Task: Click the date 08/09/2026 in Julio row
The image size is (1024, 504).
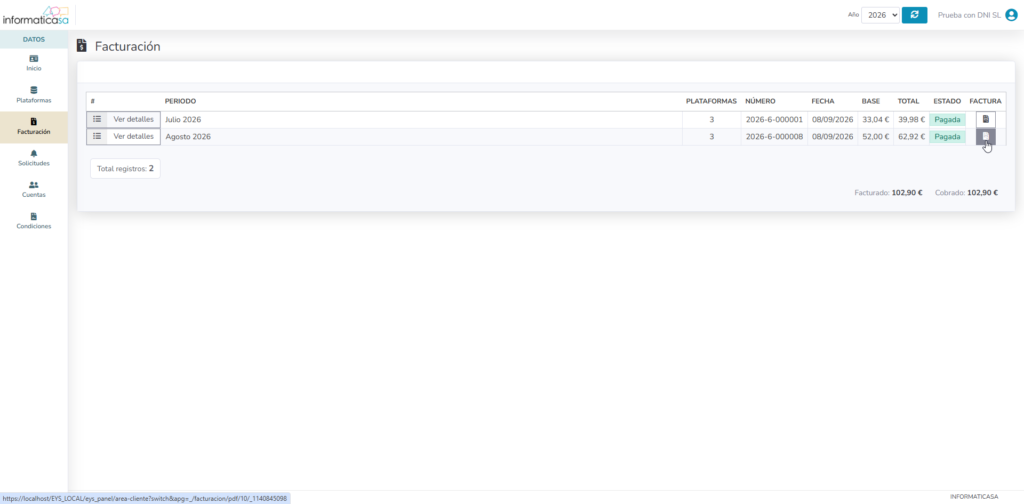Action: click(833, 119)
